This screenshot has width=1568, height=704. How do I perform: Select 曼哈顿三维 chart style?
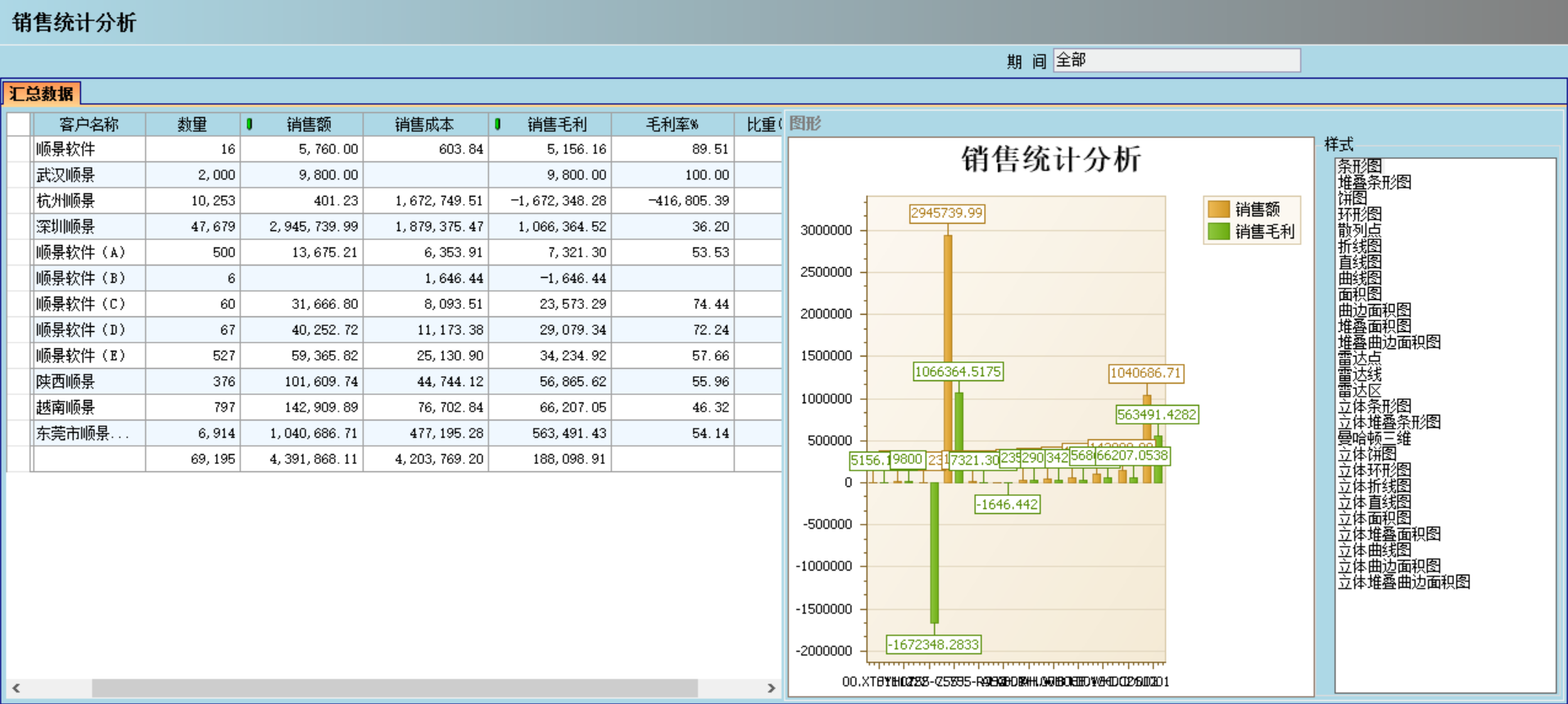[1375, 438]
